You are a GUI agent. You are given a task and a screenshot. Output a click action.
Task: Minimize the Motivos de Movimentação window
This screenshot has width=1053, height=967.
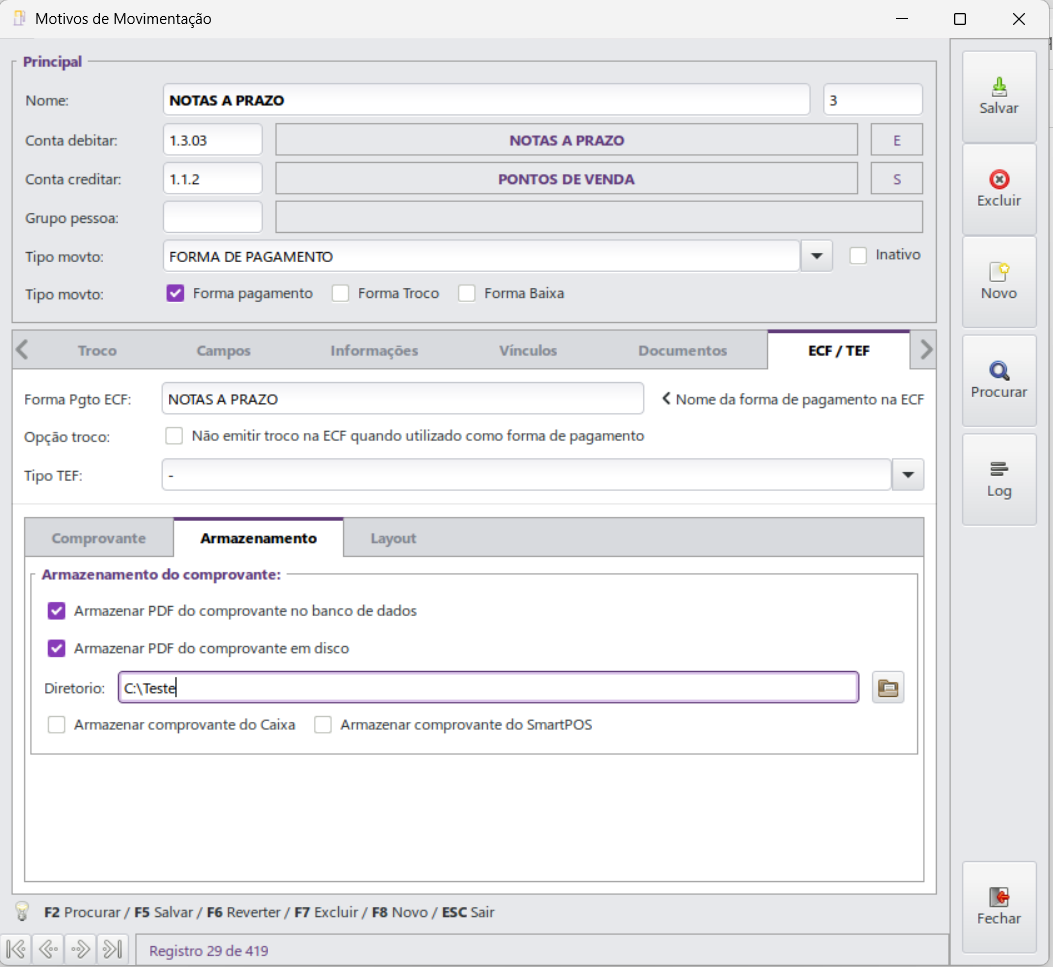[x=902, y=19]
